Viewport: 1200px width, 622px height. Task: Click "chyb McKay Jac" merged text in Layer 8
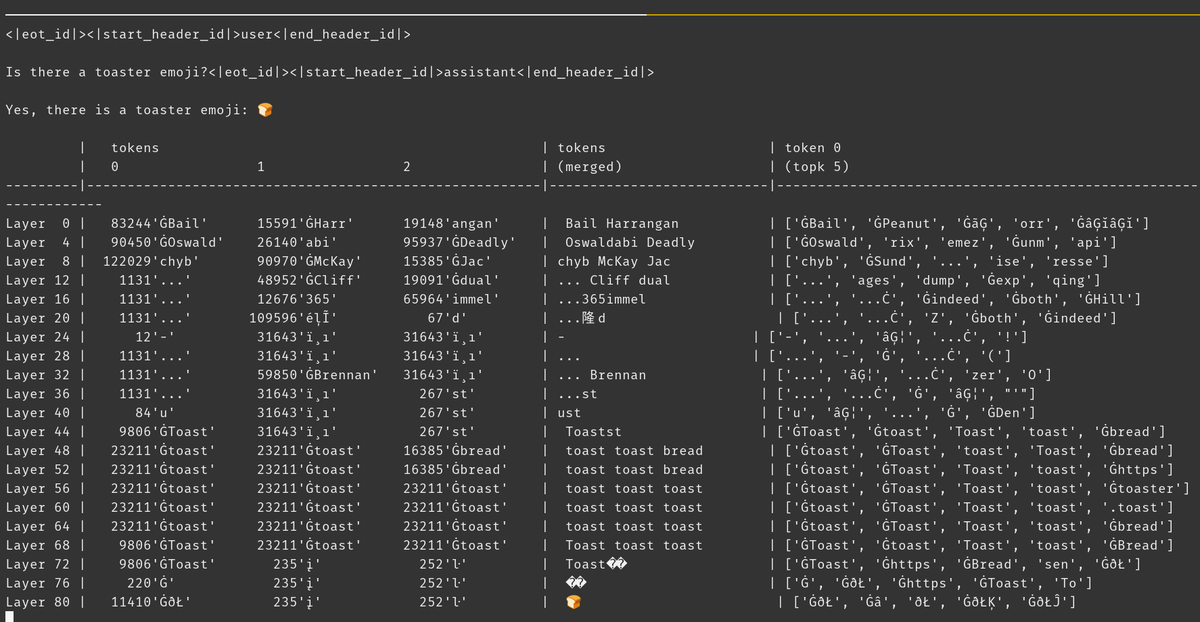[x=613, y=262]
